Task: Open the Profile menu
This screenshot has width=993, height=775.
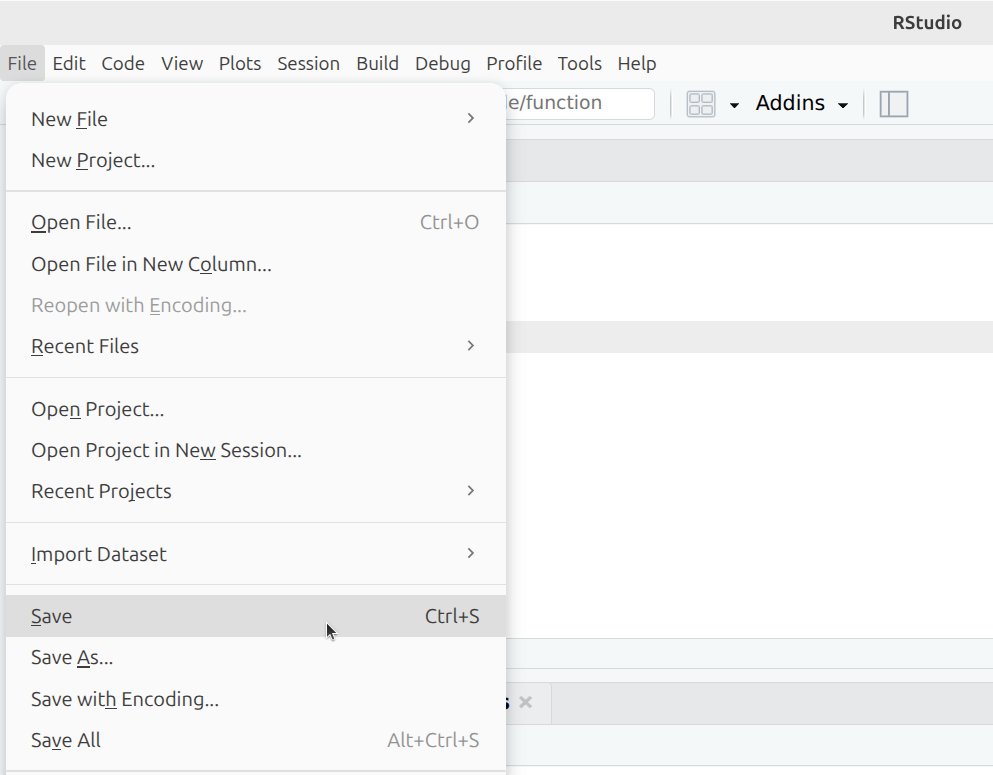Action: pos(514,63)
